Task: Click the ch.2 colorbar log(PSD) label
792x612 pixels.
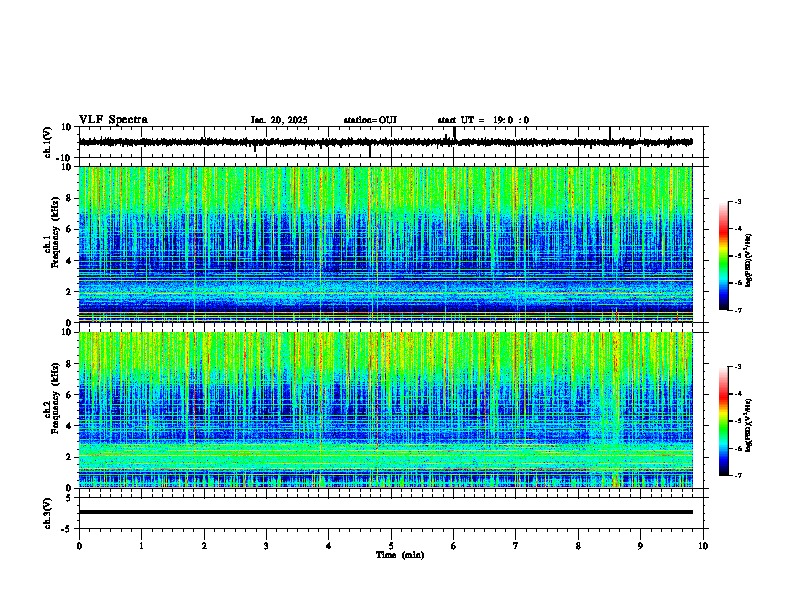Action: pyautogui.click(x=749, y=425)
